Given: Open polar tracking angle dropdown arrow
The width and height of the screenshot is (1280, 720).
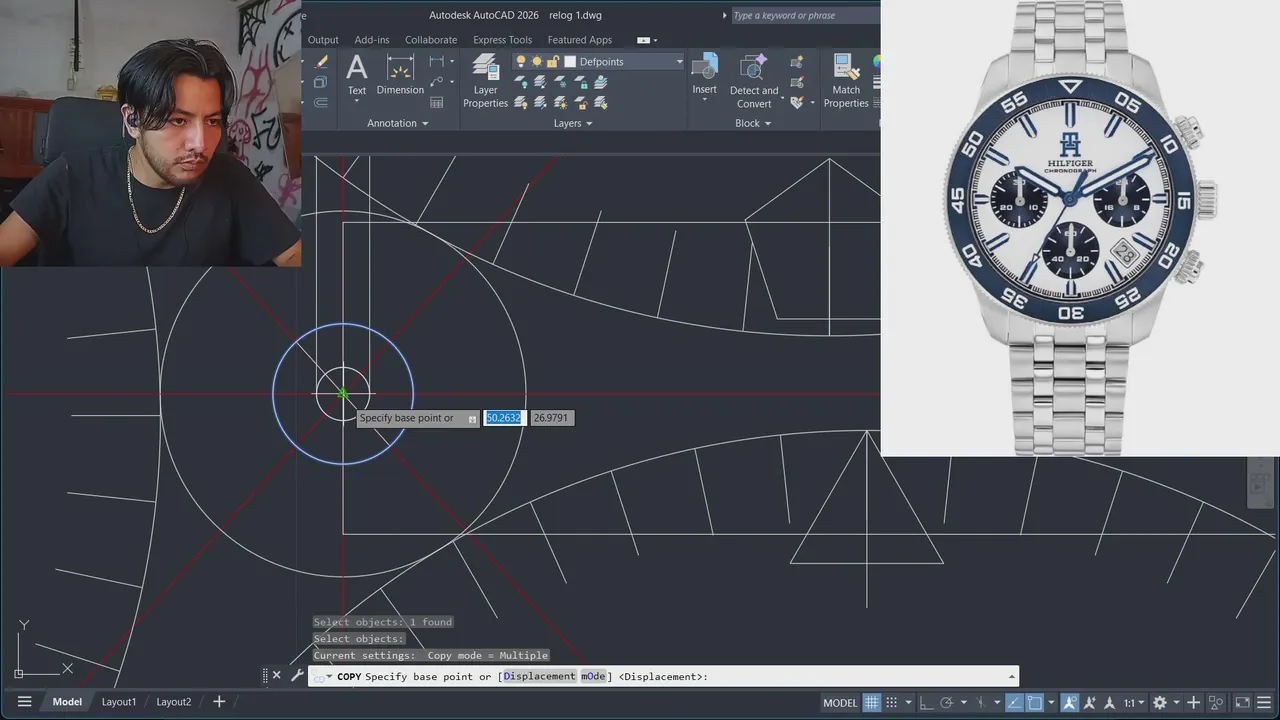Looking at the screenshot, I should [x=964, y=702].
